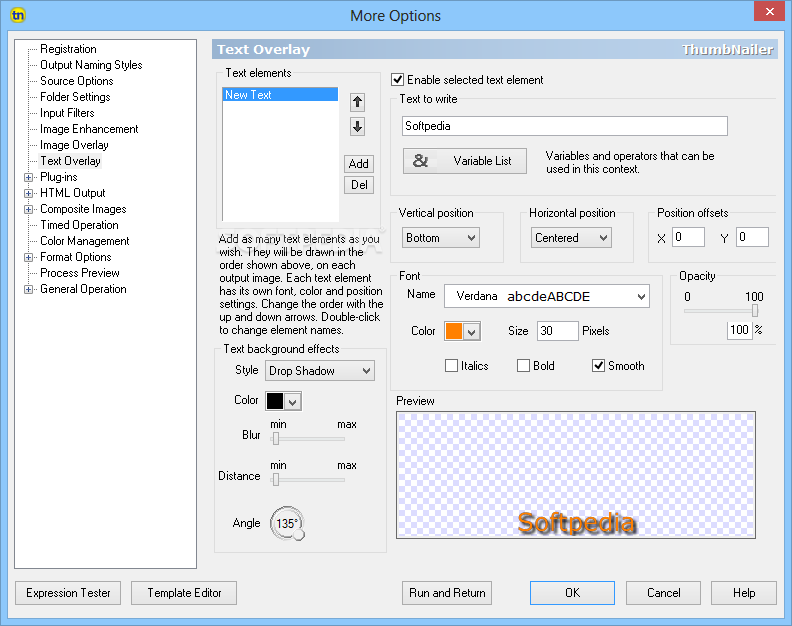Open the Template Editor
The width and height of the screenshot is (792, 626).
click(184, 593)
